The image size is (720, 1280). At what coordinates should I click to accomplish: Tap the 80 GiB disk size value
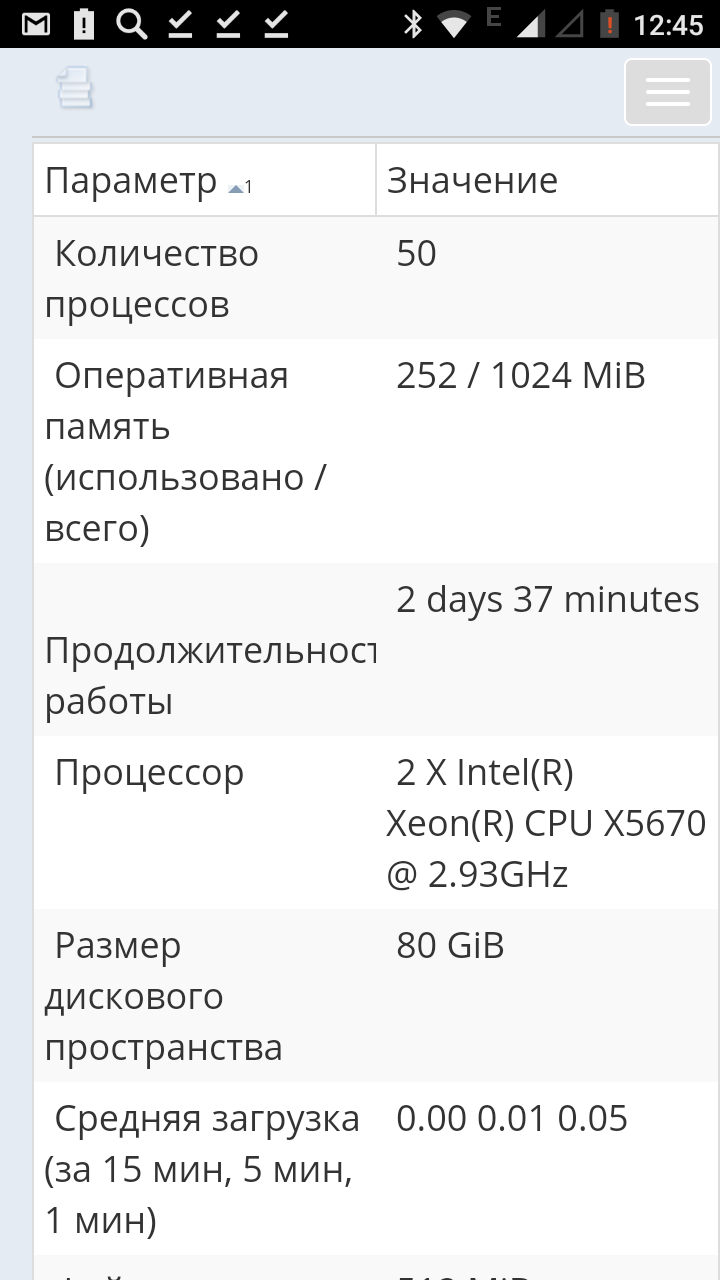pyautogui.click(x=450, y=945)
